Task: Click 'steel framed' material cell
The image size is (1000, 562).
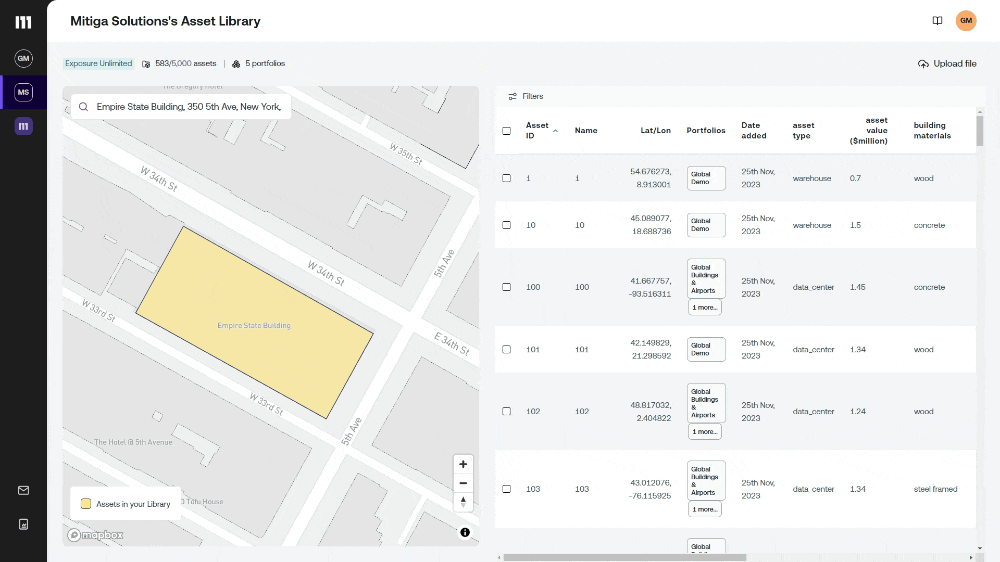Action: [x=935, y=489]
